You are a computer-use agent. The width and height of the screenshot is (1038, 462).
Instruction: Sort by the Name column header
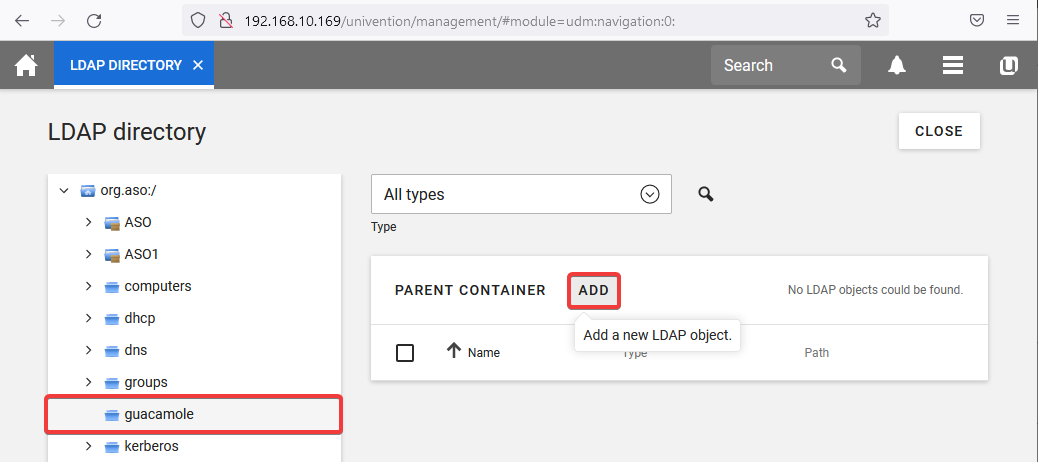pos(483,352)
